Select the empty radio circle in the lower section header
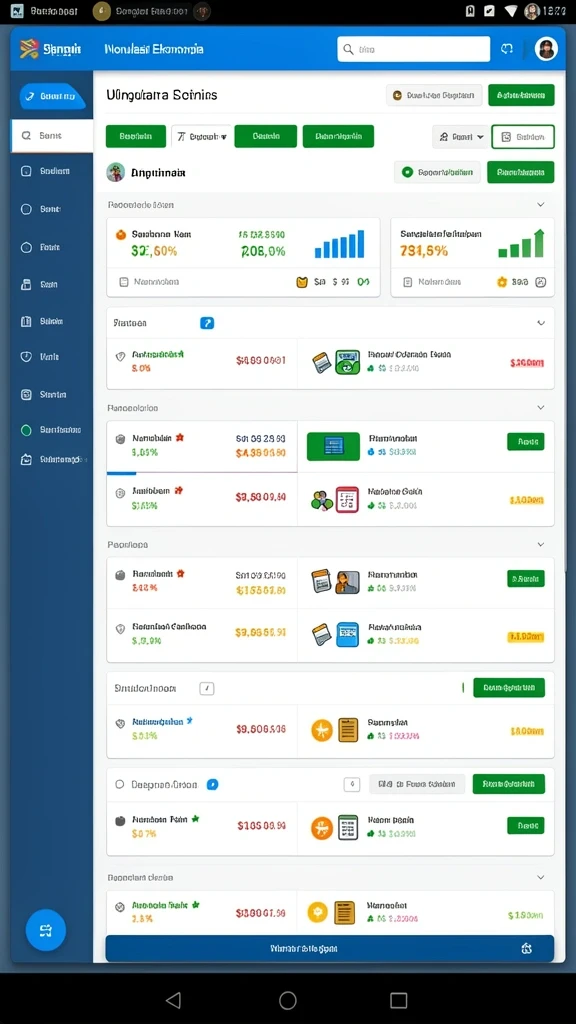Screen dimensions: 576x1024 pos(120,784)
